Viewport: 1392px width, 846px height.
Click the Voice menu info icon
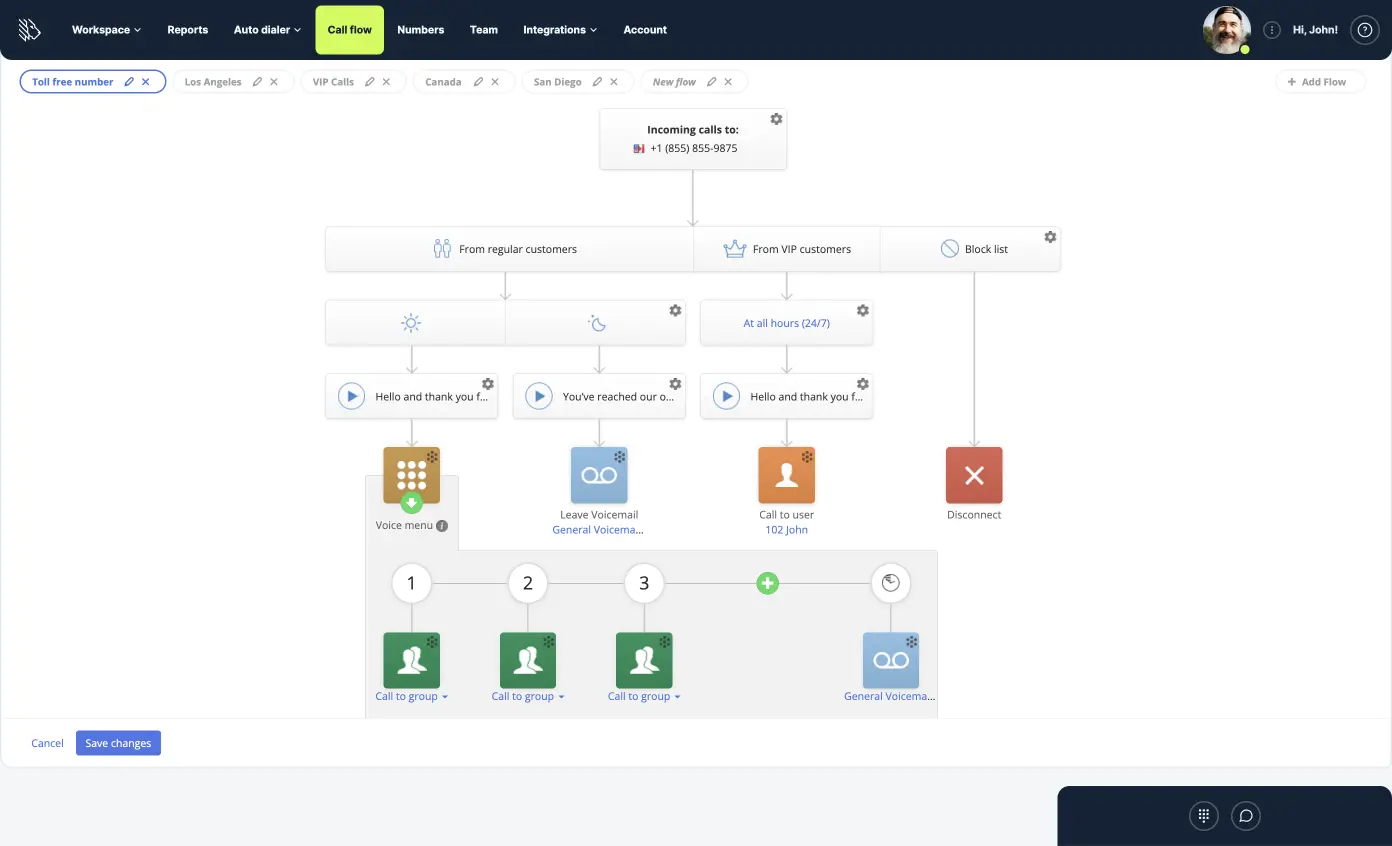[442, 526]
